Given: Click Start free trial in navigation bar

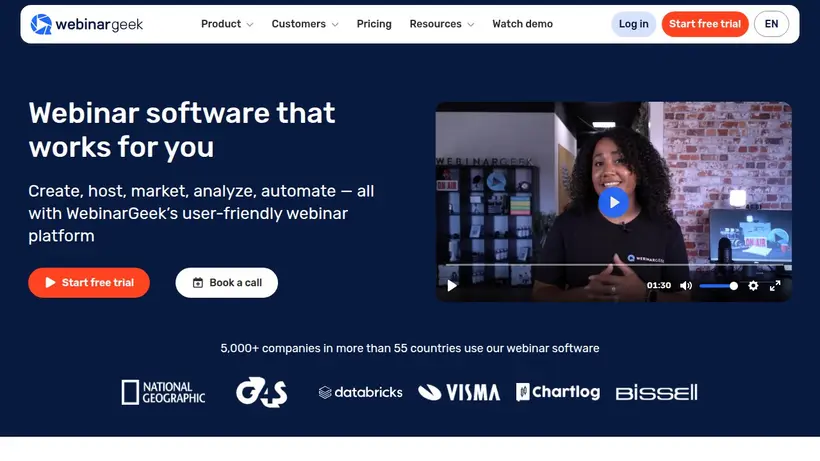Looking at the screenshot, I should pos(705,24).
